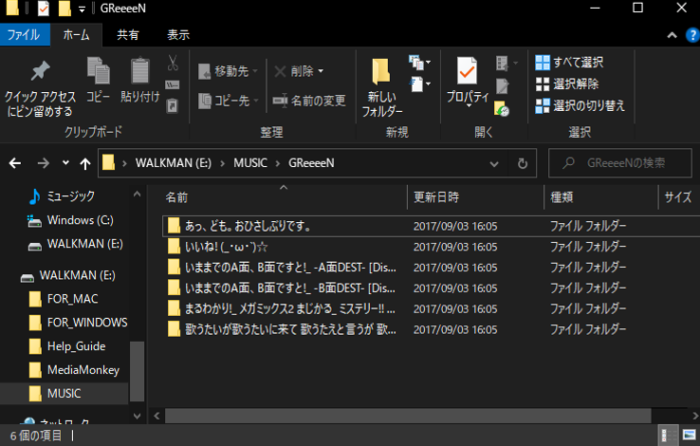700x446 pixels.
Task: Open the ファイル tab
Action: point(24,35)
